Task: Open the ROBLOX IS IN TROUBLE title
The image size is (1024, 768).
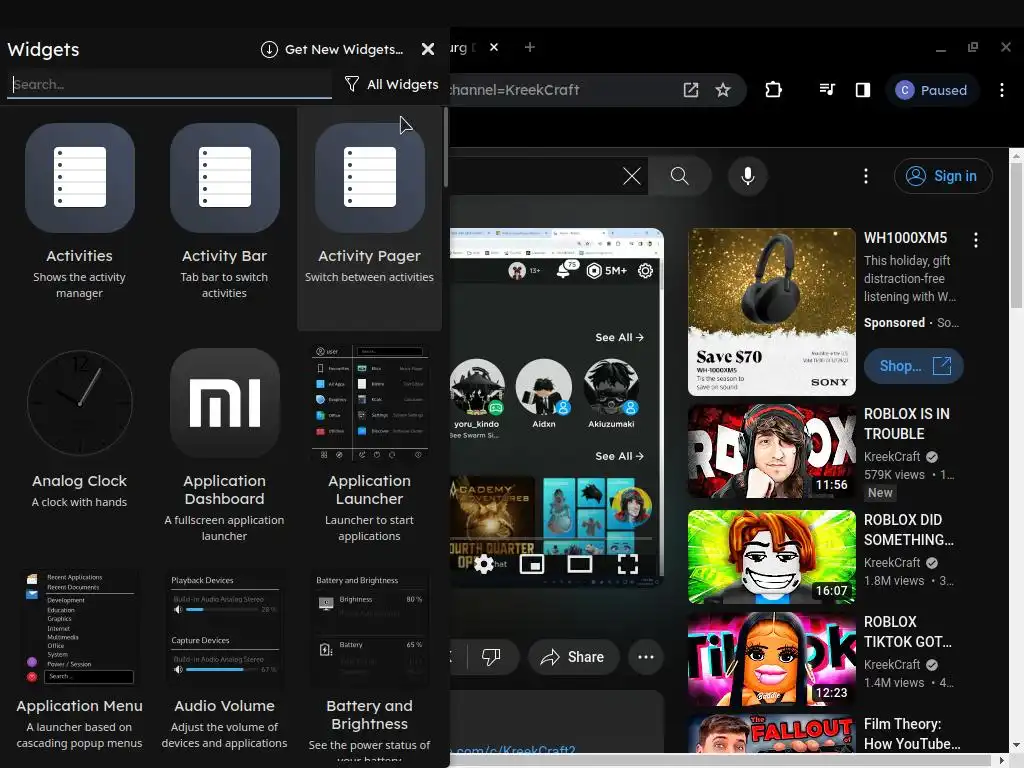Action: pos(907,423)
